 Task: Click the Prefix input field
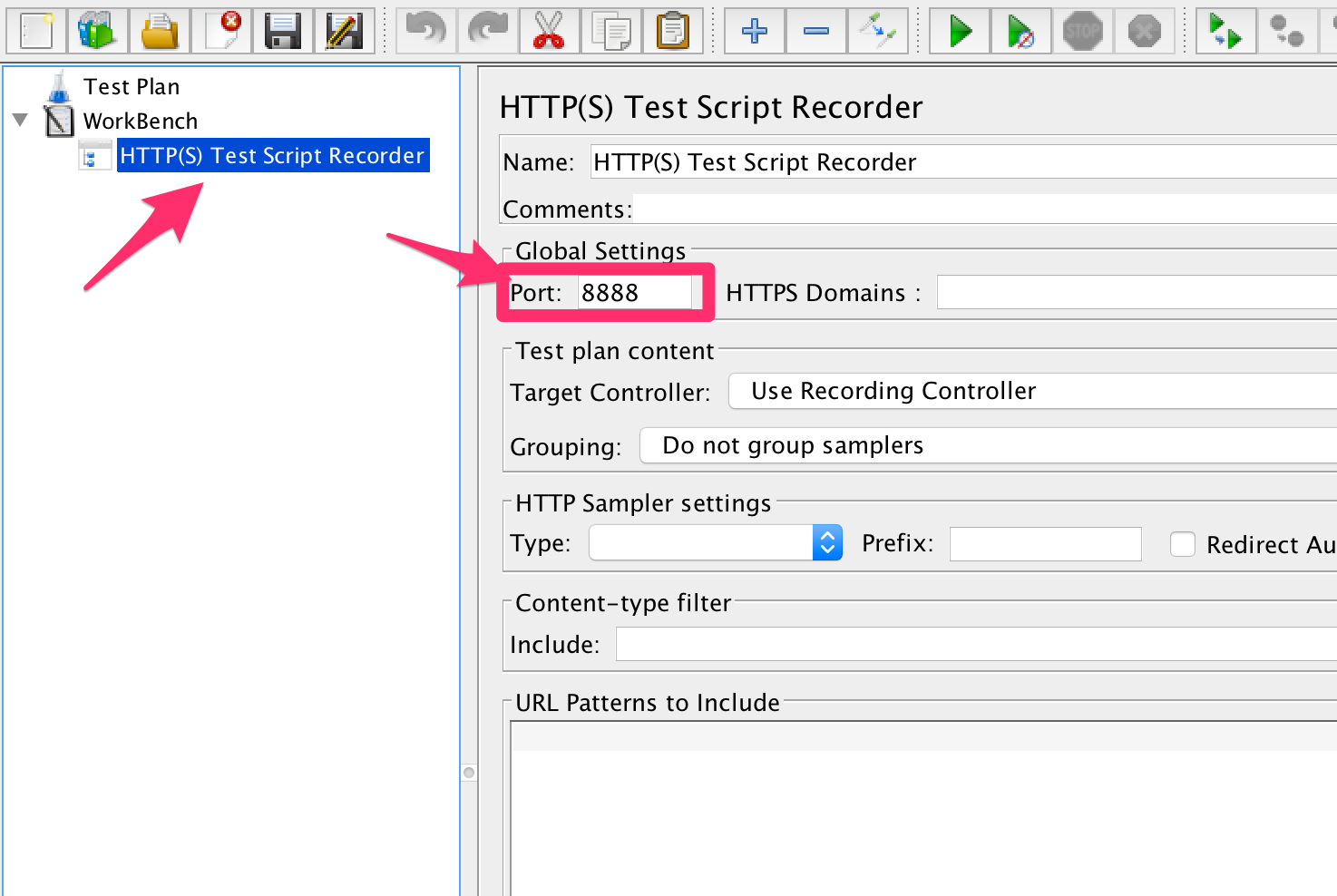click(1045, 544)
